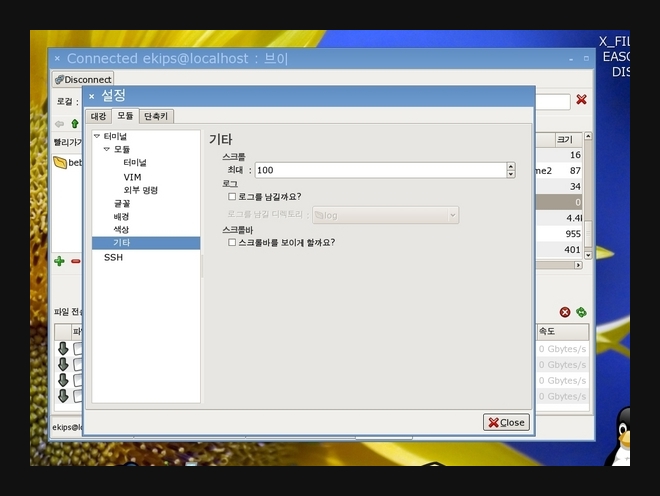Click the red minus remove bookmark icon
Viewport: 660px width, 496px height.
(75, 261)
